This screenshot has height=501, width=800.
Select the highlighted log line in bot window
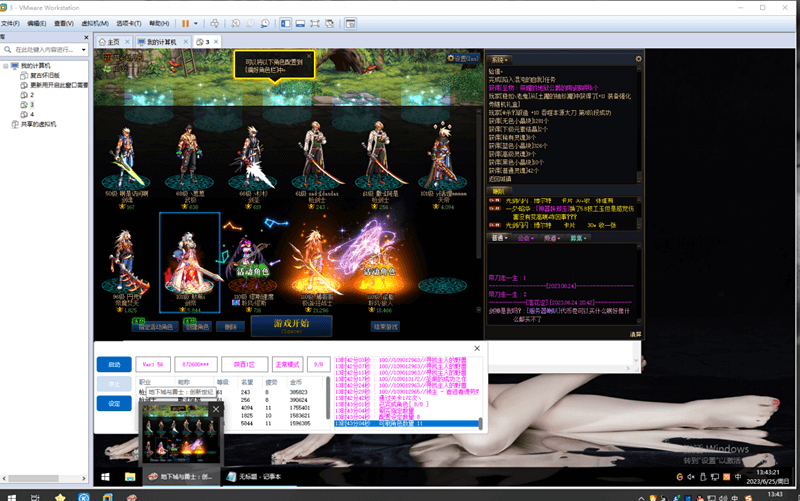click(x=406, y=423)
